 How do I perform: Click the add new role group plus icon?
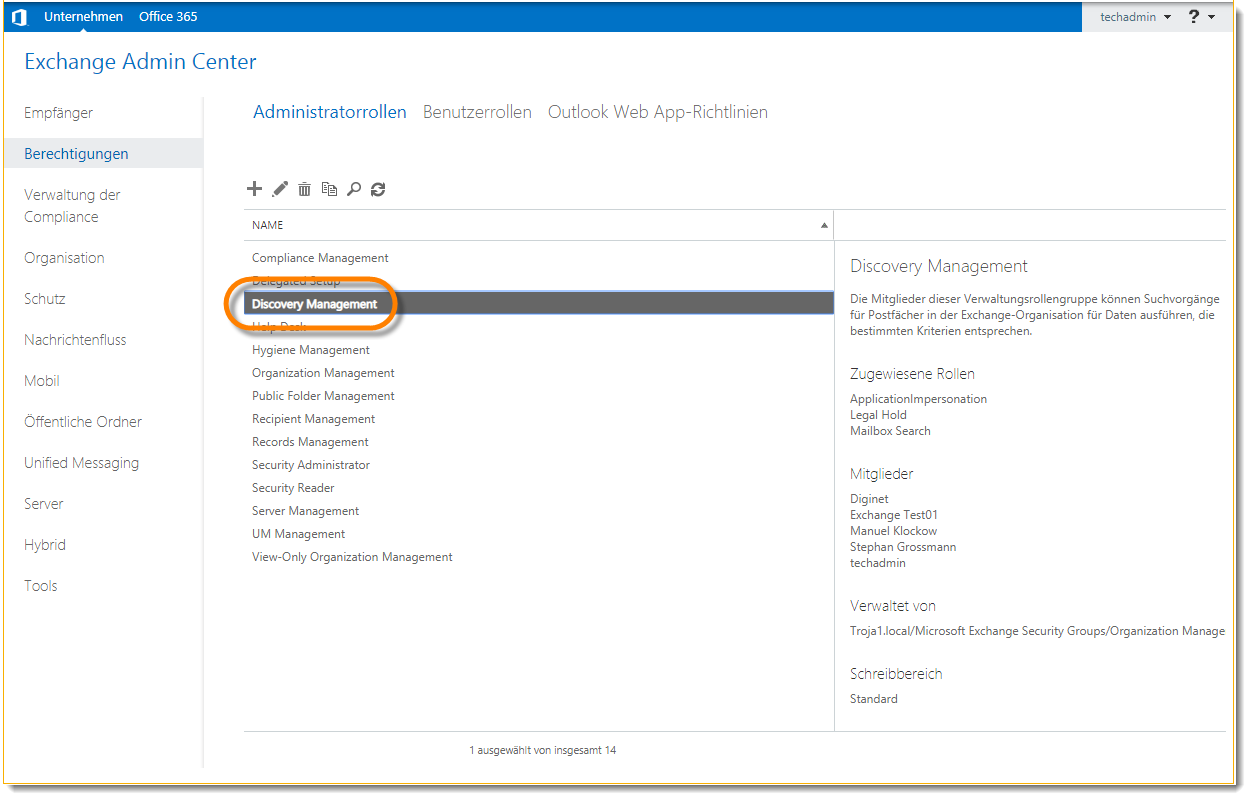point(254,189)
